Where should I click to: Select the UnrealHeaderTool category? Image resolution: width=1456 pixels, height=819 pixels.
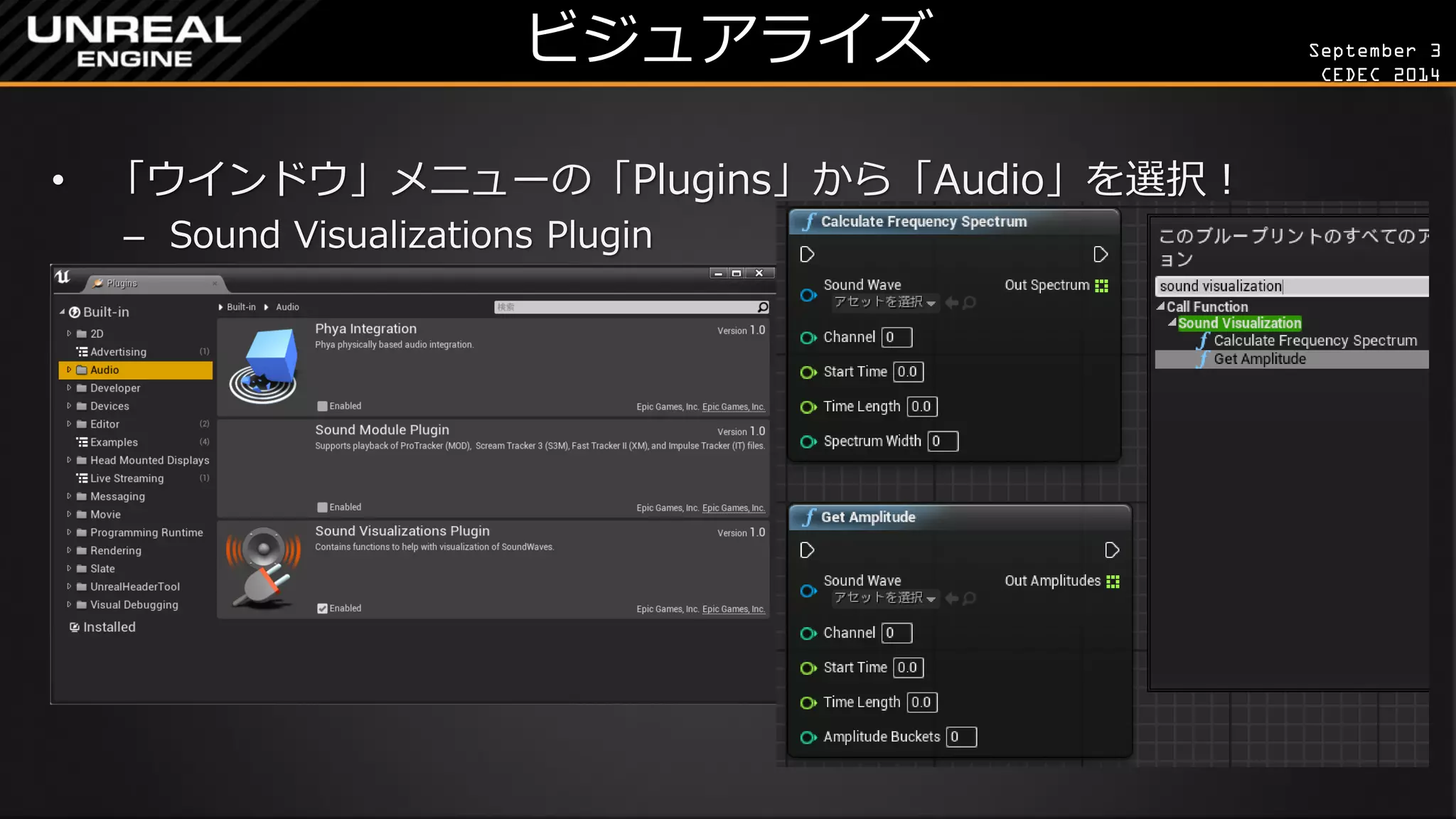point(136,587)
